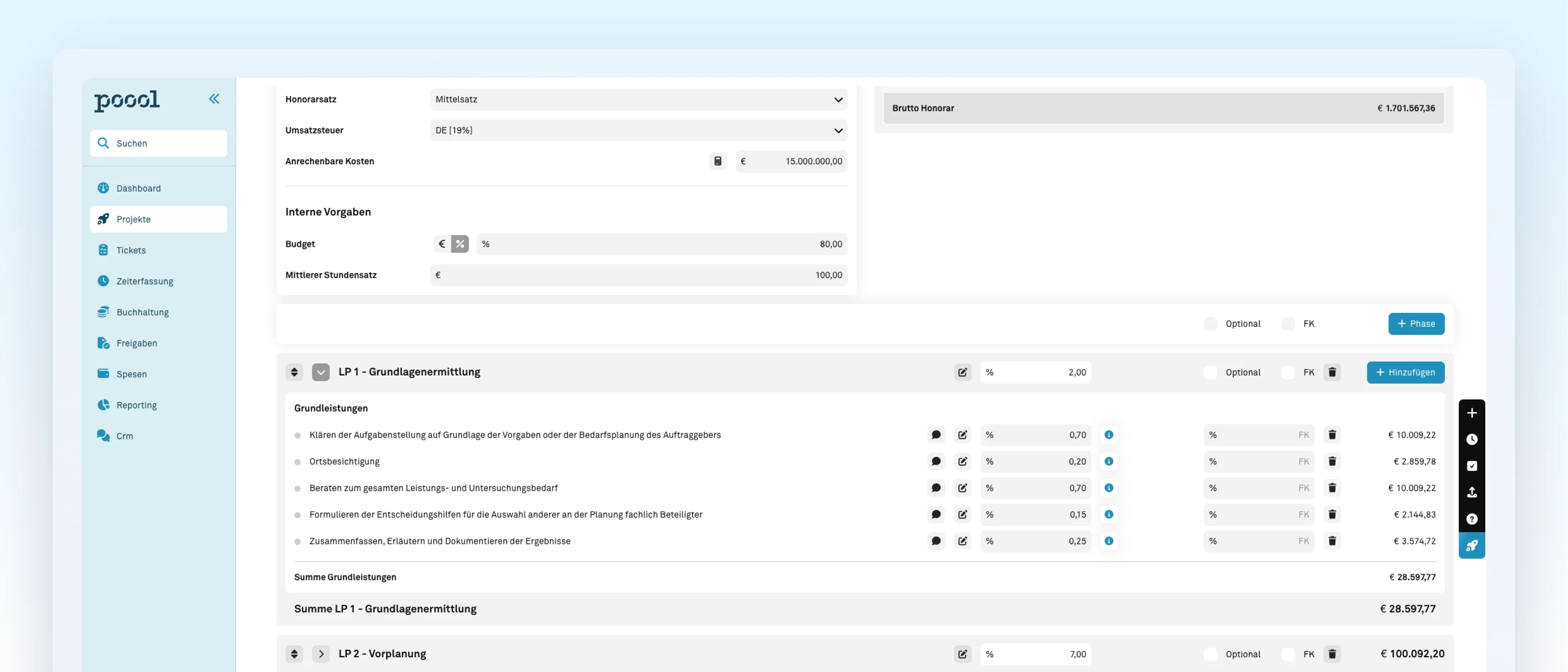The height and width of the screenshot is (672, 1568).
Task: Toggle Optional for LP 1 - Grundlagenermittlung
Action: coord(1210,373)
